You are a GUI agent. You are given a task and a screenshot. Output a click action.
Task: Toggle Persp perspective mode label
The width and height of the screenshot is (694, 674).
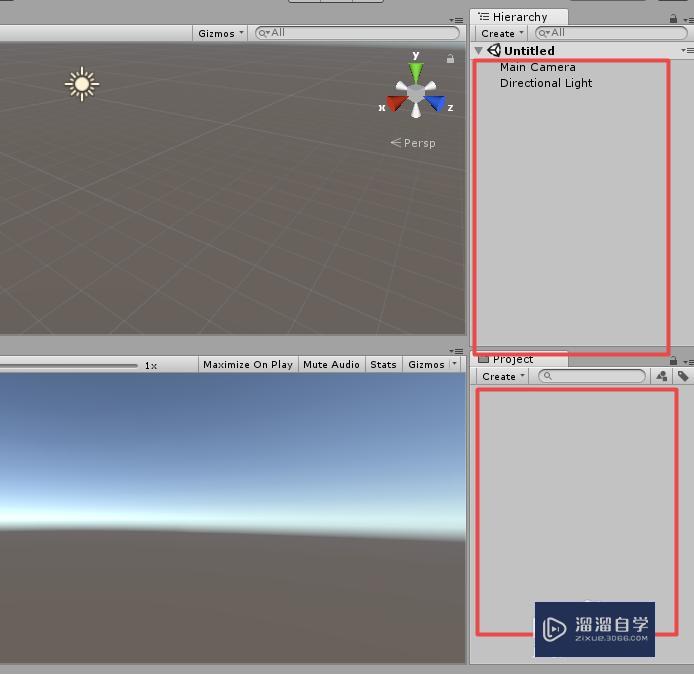413,143
